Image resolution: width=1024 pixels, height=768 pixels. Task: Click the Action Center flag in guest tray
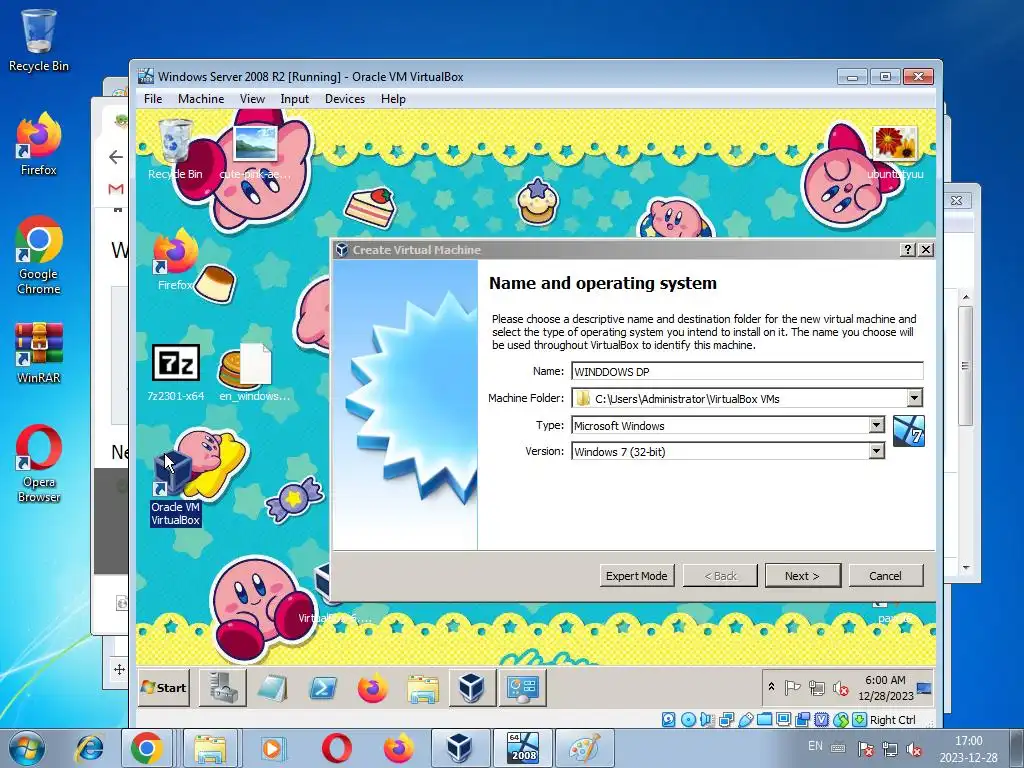(x=792, y=688)
